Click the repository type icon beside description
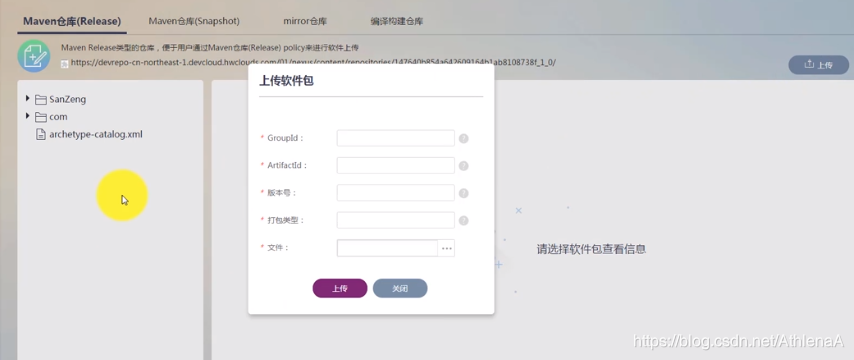The width and height of the screenshot is (854, 360). [x=34, y=56]
